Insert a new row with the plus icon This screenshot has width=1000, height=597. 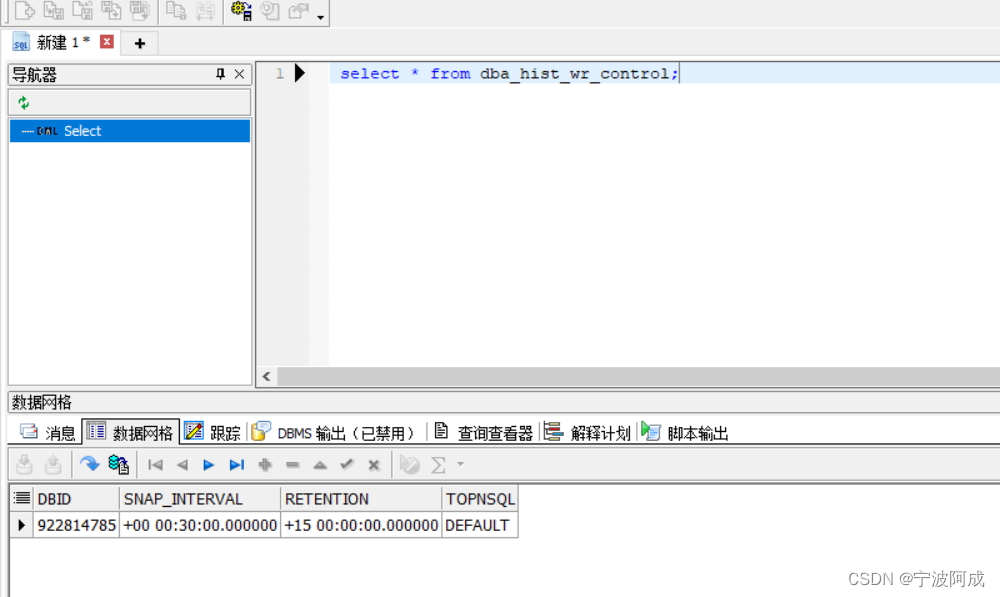[x=264, y=464]
